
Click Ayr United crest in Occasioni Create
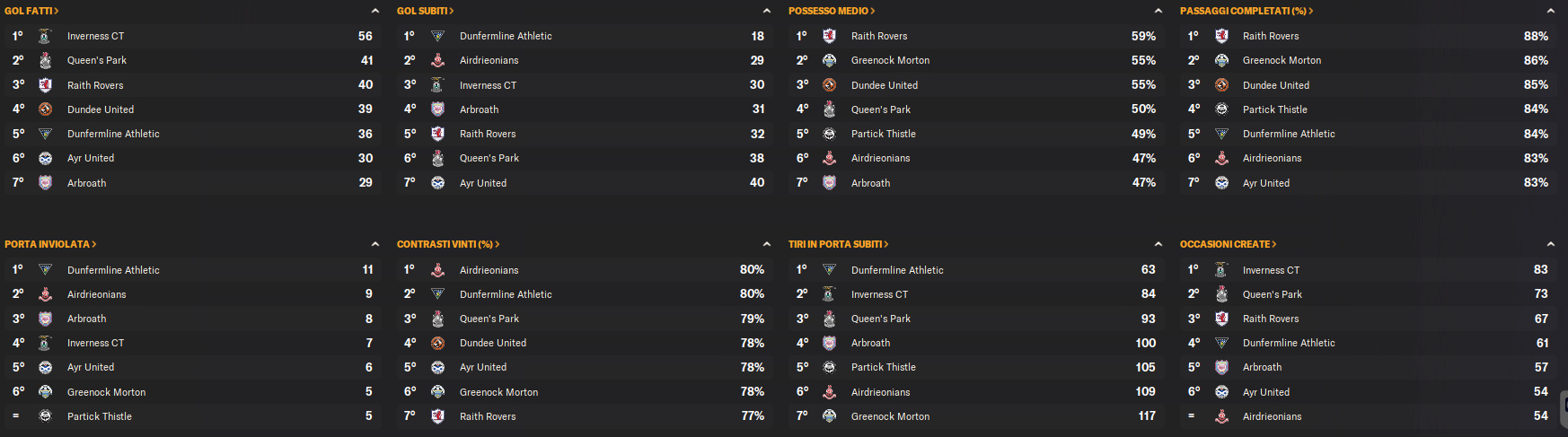(1221, 392)
